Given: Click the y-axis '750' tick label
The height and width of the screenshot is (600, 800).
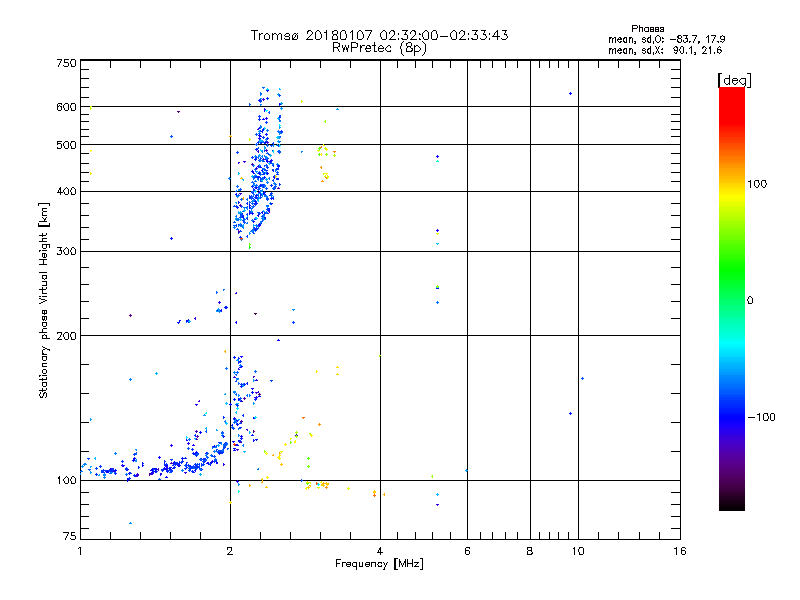Looking at the screenshot, I should [x=66, y=63].
